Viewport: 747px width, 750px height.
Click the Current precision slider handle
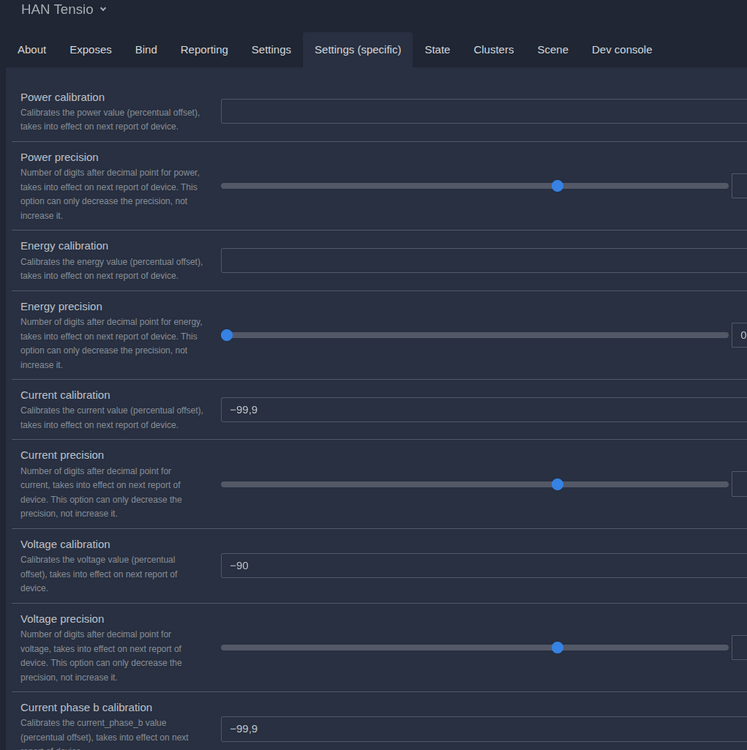(x=558, y=485)
